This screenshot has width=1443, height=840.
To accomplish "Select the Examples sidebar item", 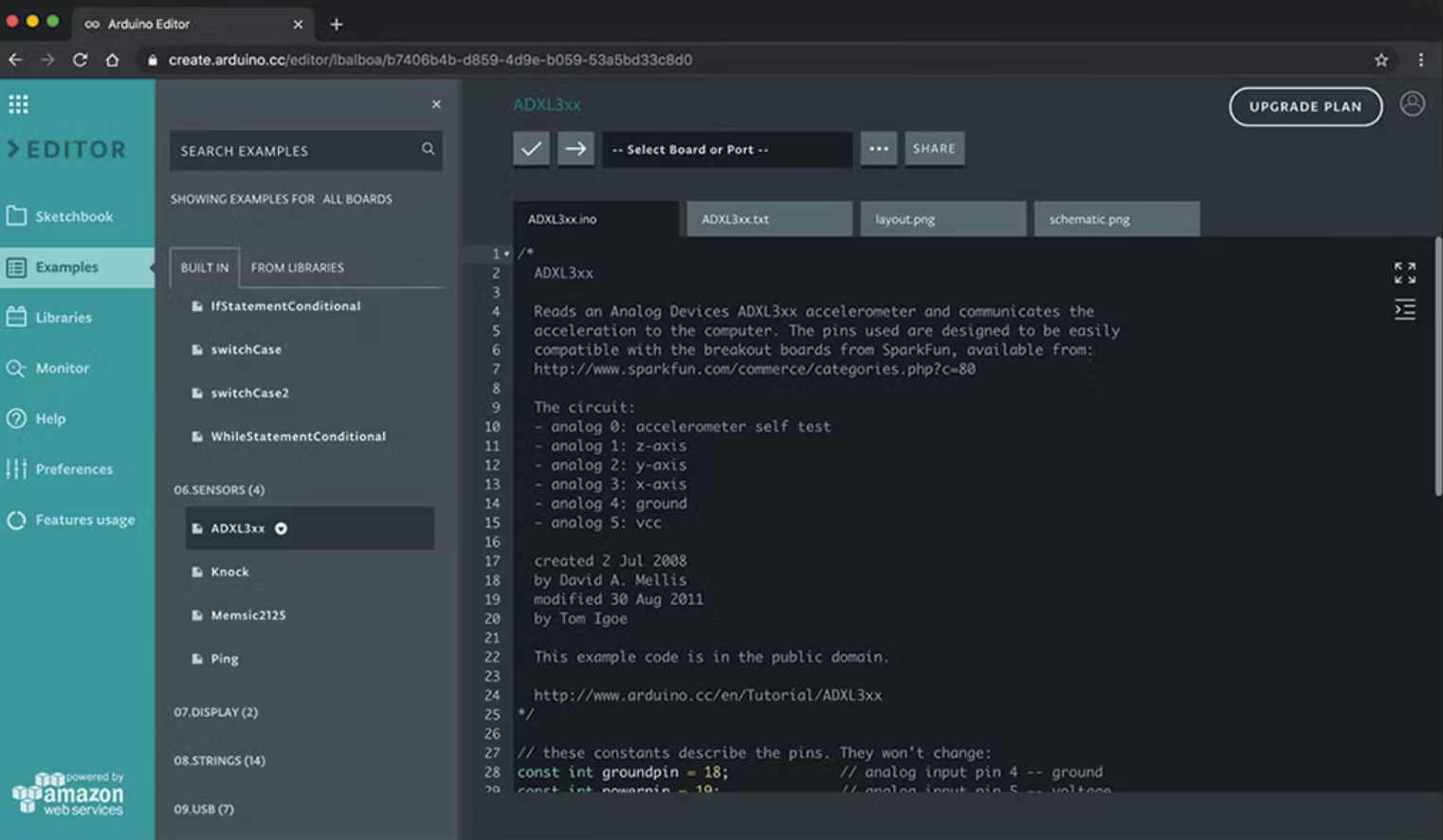I will [77, 267].
